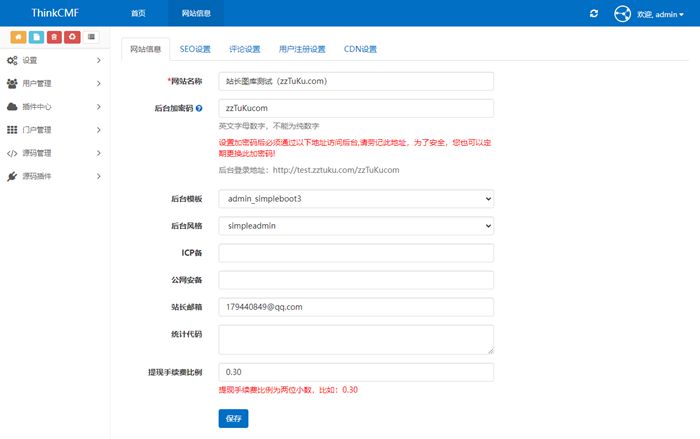Click the white list view icon
Viewport: 700px width, 439px height.
pyautogui.click(x=92, y=37)
